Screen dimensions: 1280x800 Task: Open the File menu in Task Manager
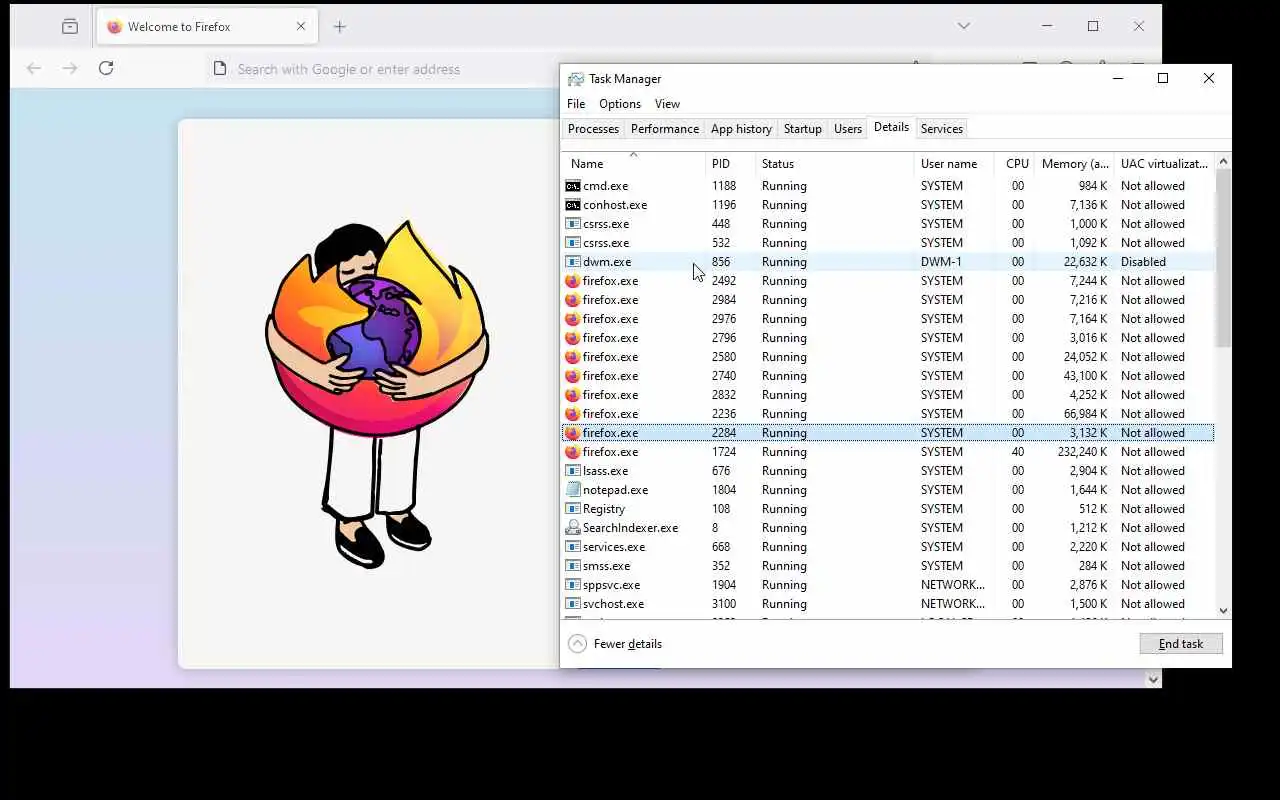(576, 104)
